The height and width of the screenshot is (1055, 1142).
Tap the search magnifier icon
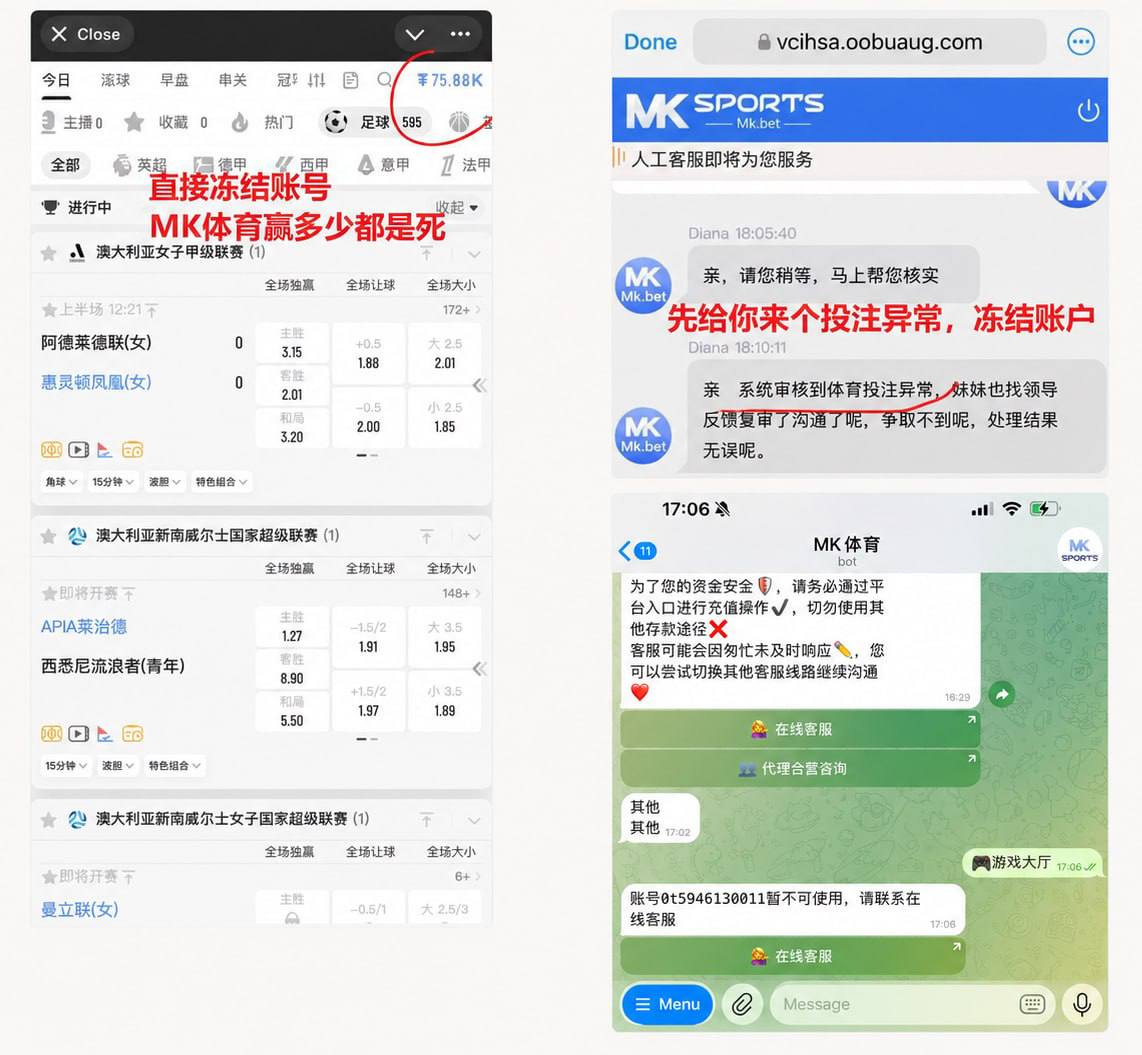(385, 79)
